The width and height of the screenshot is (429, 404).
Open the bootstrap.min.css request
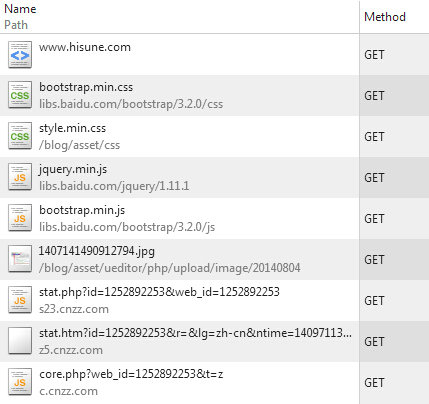coord(214,95)
